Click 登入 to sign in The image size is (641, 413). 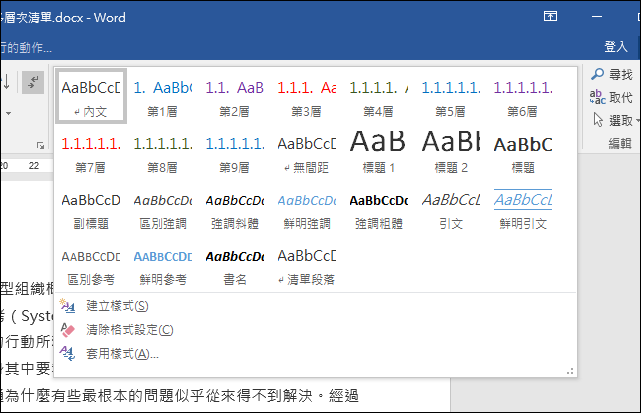[616, 46]
